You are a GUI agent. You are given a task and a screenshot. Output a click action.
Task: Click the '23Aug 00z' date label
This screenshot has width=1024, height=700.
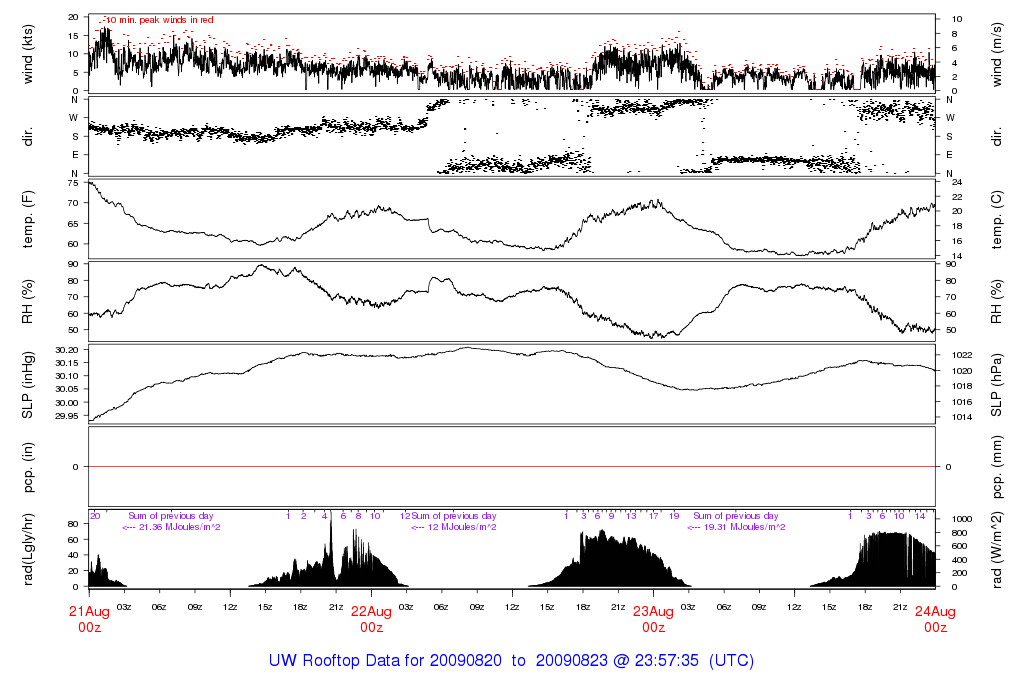653,619
